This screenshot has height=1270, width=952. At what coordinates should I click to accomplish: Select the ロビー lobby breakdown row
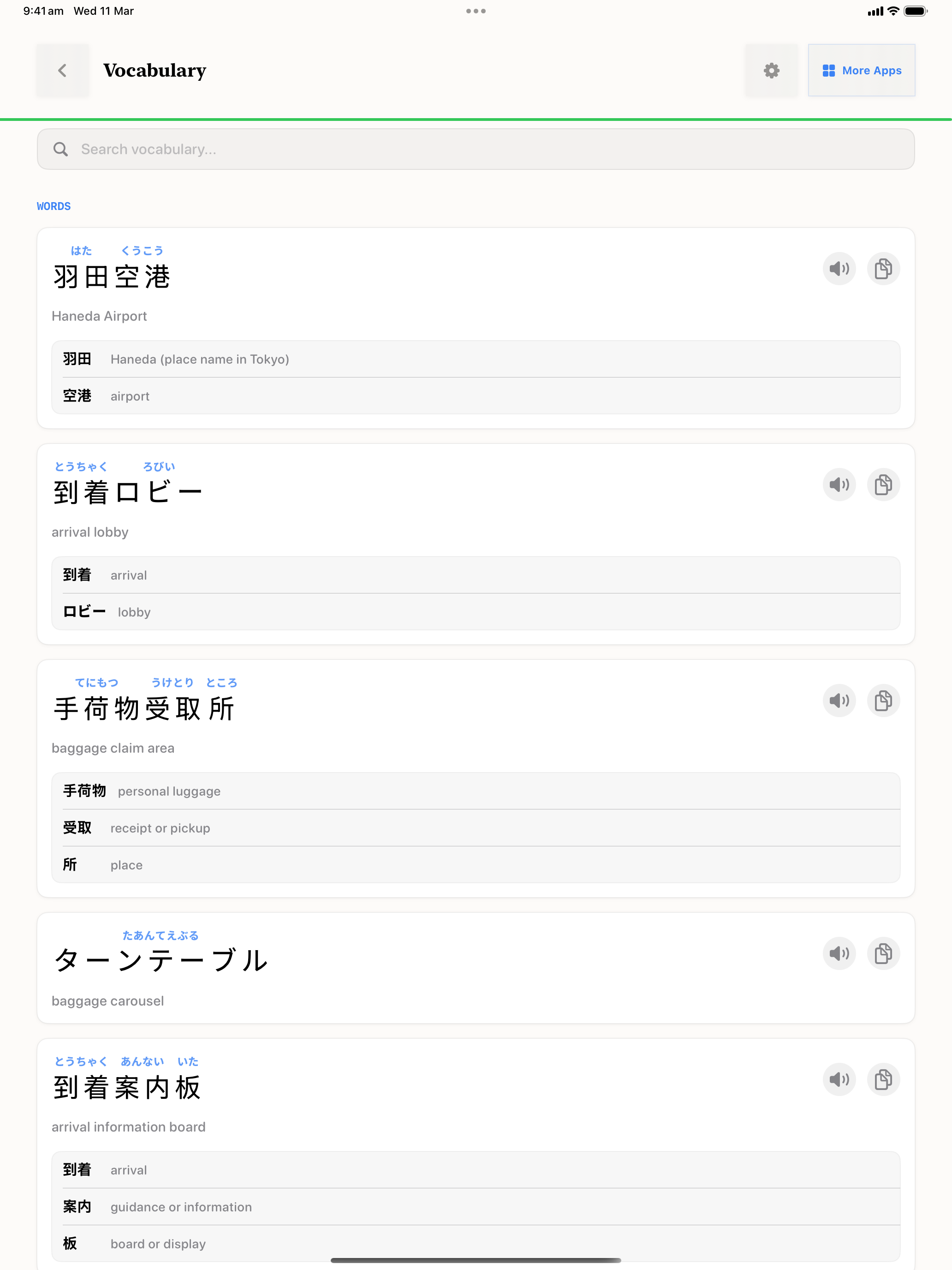476,612
